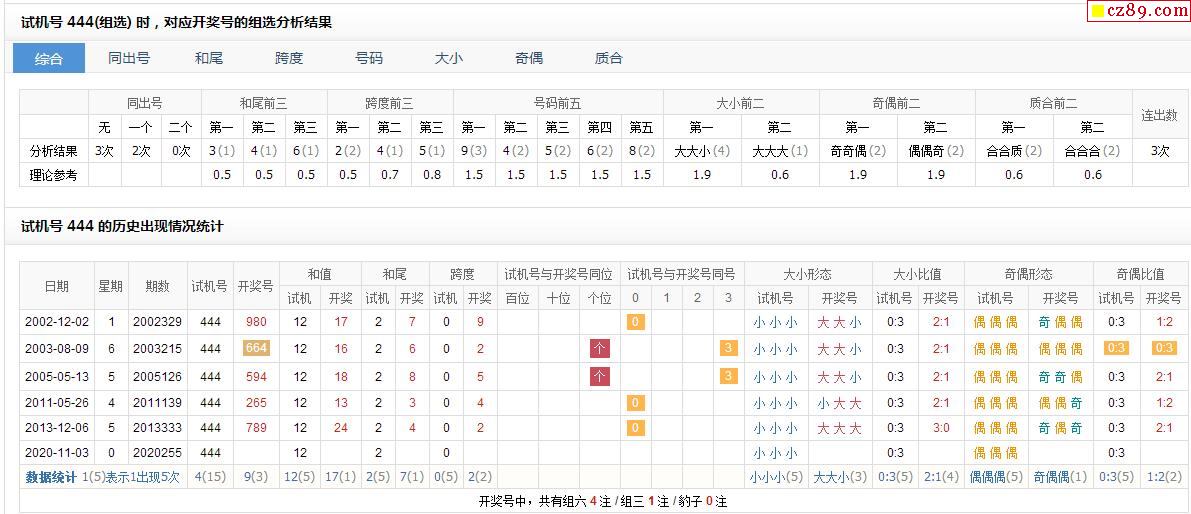
Task: Click the period number 2020255
Action: pyautogui.click(x=157, y=453)
